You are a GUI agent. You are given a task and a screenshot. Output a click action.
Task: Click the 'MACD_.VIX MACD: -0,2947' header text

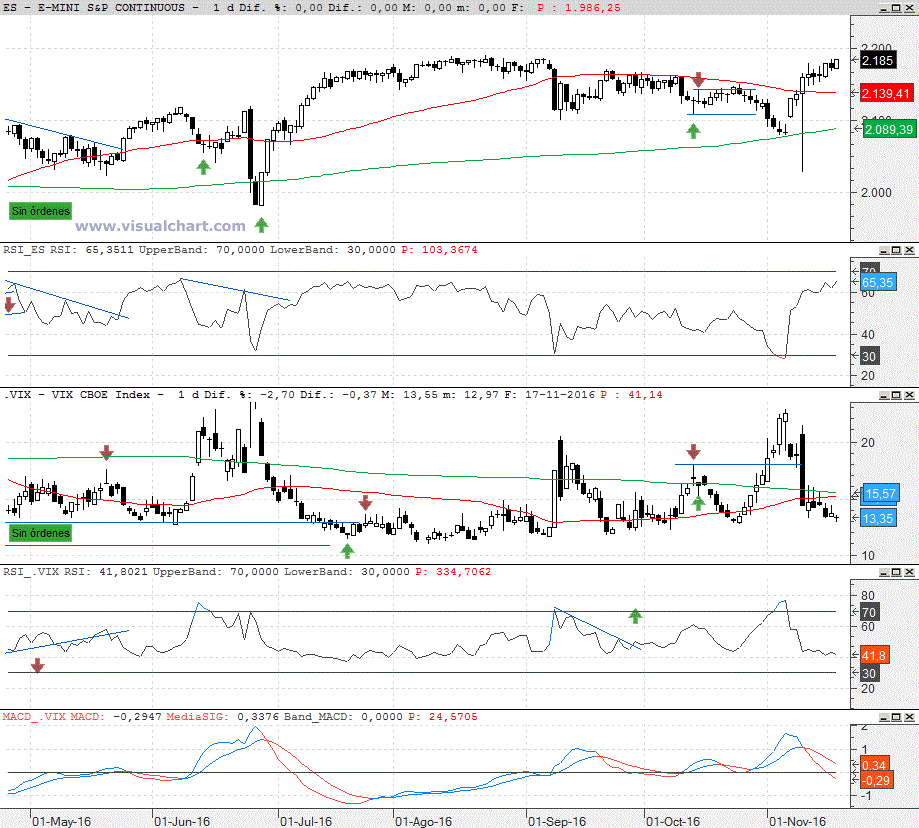(81, 717)
